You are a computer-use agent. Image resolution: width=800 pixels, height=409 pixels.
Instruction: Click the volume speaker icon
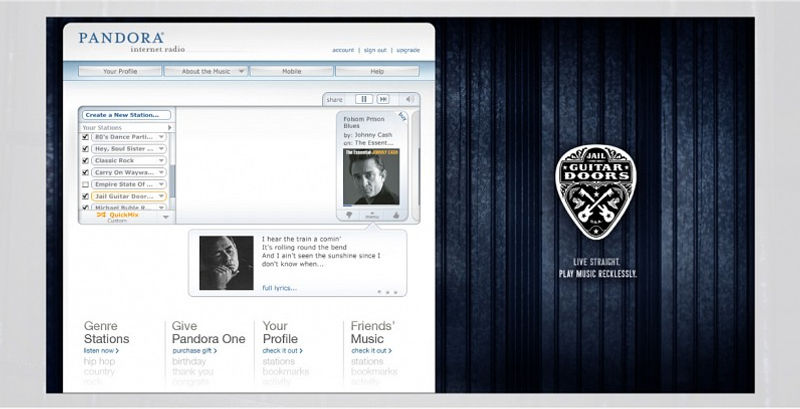[x=409, y=99]
